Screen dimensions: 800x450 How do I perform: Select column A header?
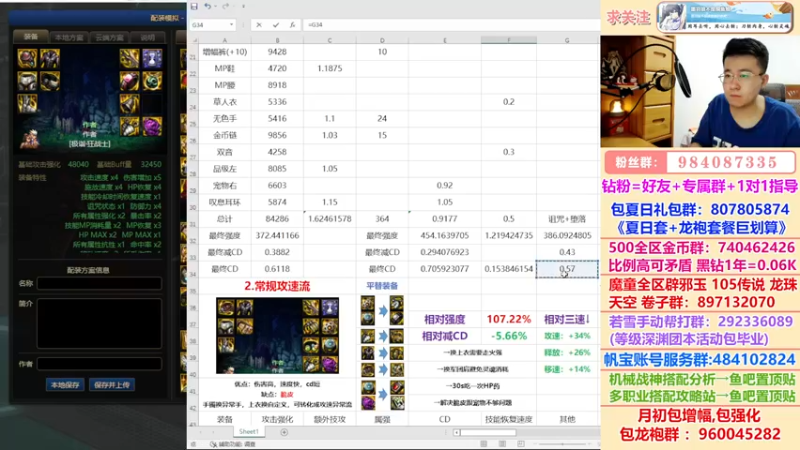[224, 40]
